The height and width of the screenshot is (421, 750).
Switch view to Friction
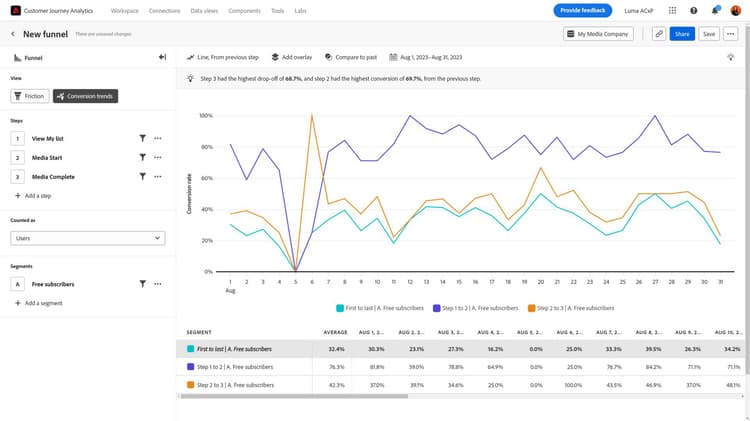(x=30, y=96)
